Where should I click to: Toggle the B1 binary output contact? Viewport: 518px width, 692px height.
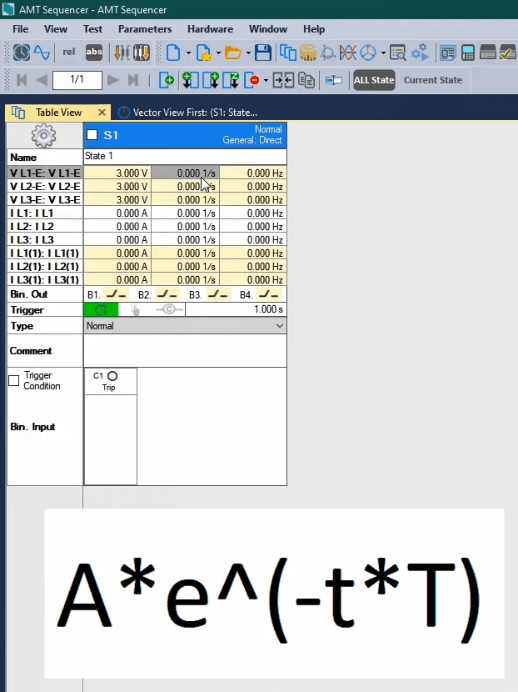tap(116, 294)
